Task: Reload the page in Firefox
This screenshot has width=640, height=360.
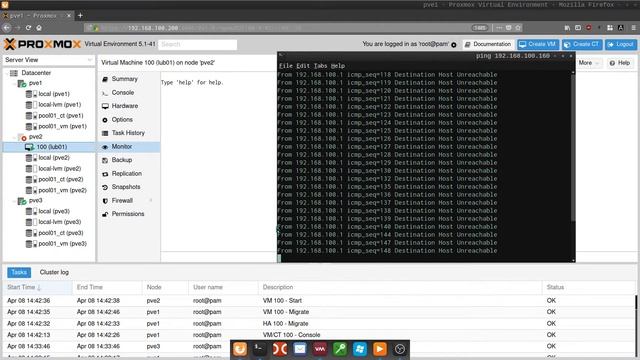Action: (28, 28)
